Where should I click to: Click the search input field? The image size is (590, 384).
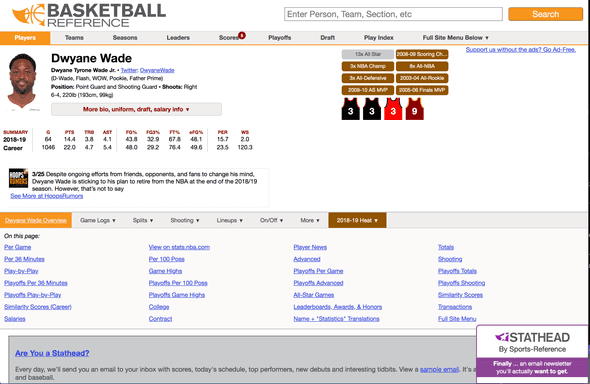point(393,14)
